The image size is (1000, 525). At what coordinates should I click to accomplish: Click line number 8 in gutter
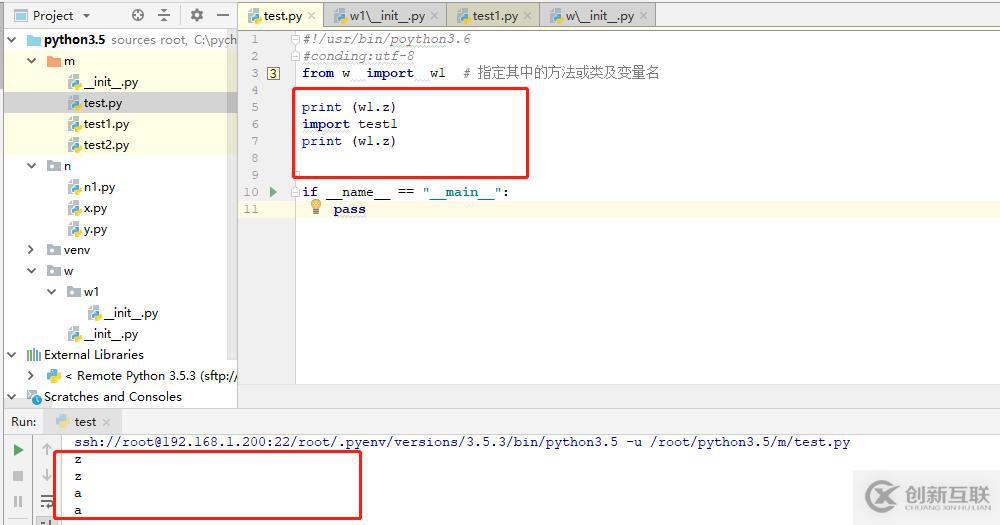pyautogui.click(x=254, y=158)
